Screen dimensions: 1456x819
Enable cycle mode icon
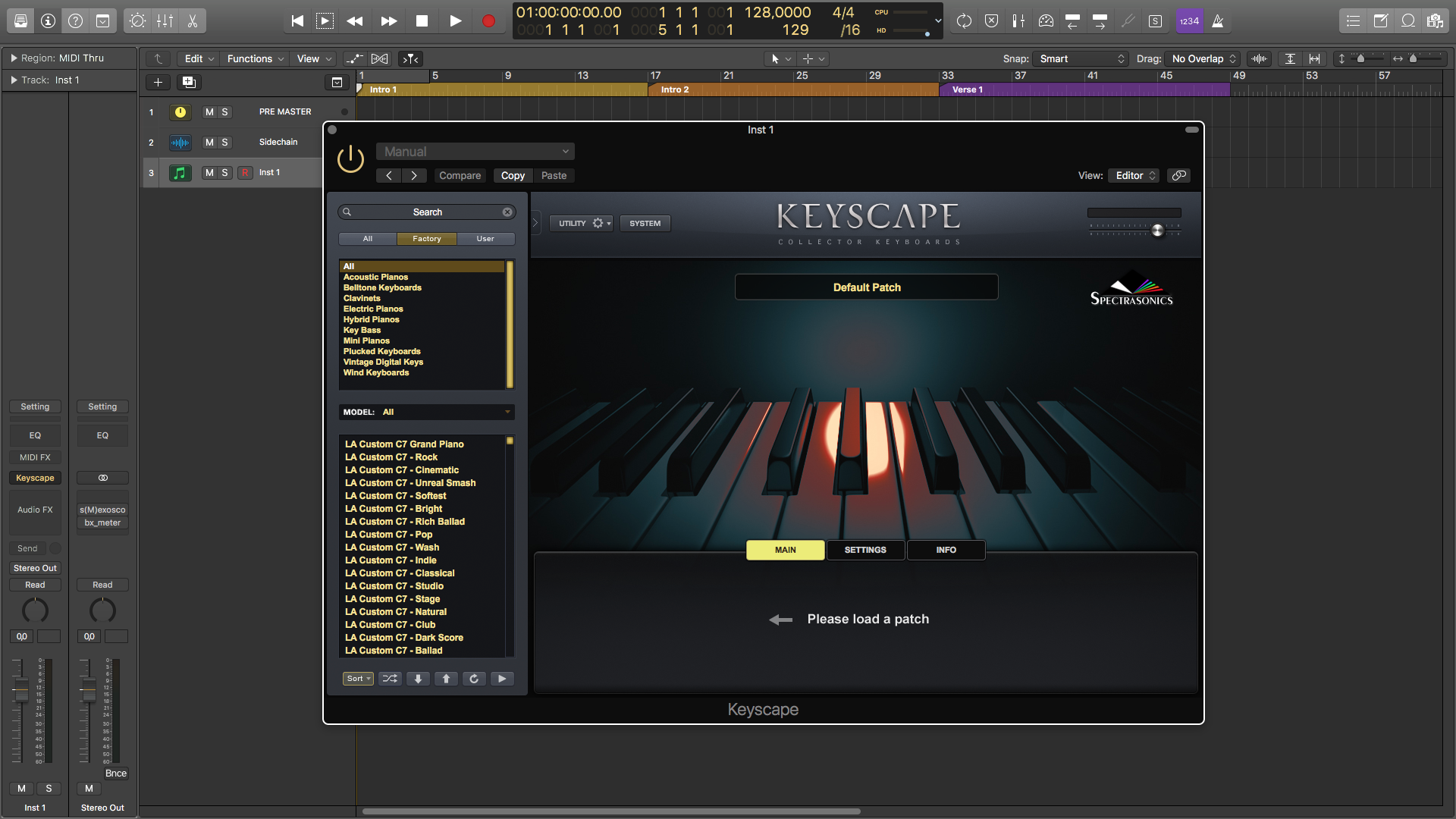[964, 21]
